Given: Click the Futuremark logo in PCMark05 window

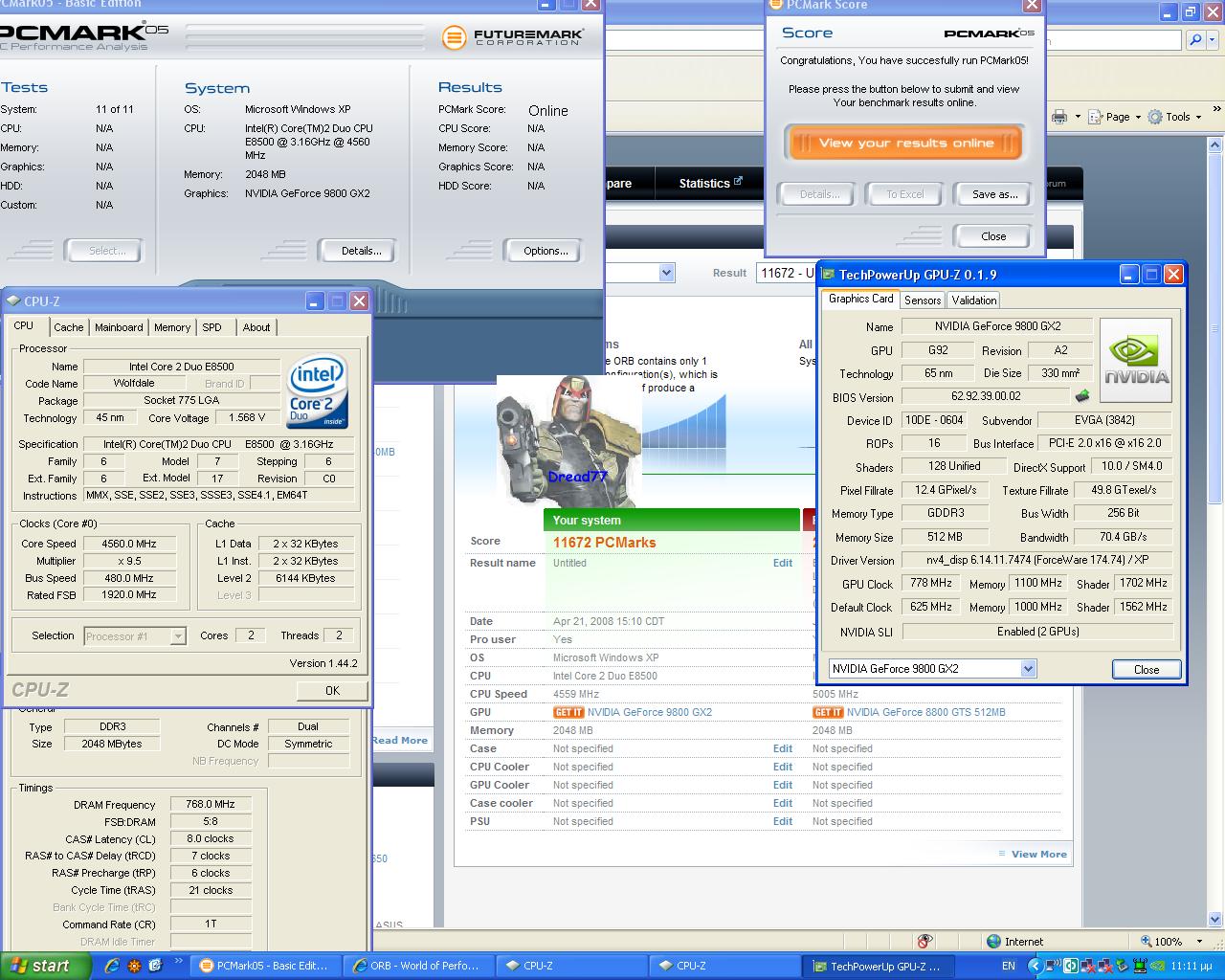Looking at the screenshot, I should pyautogui.click(x=512, y=36).
